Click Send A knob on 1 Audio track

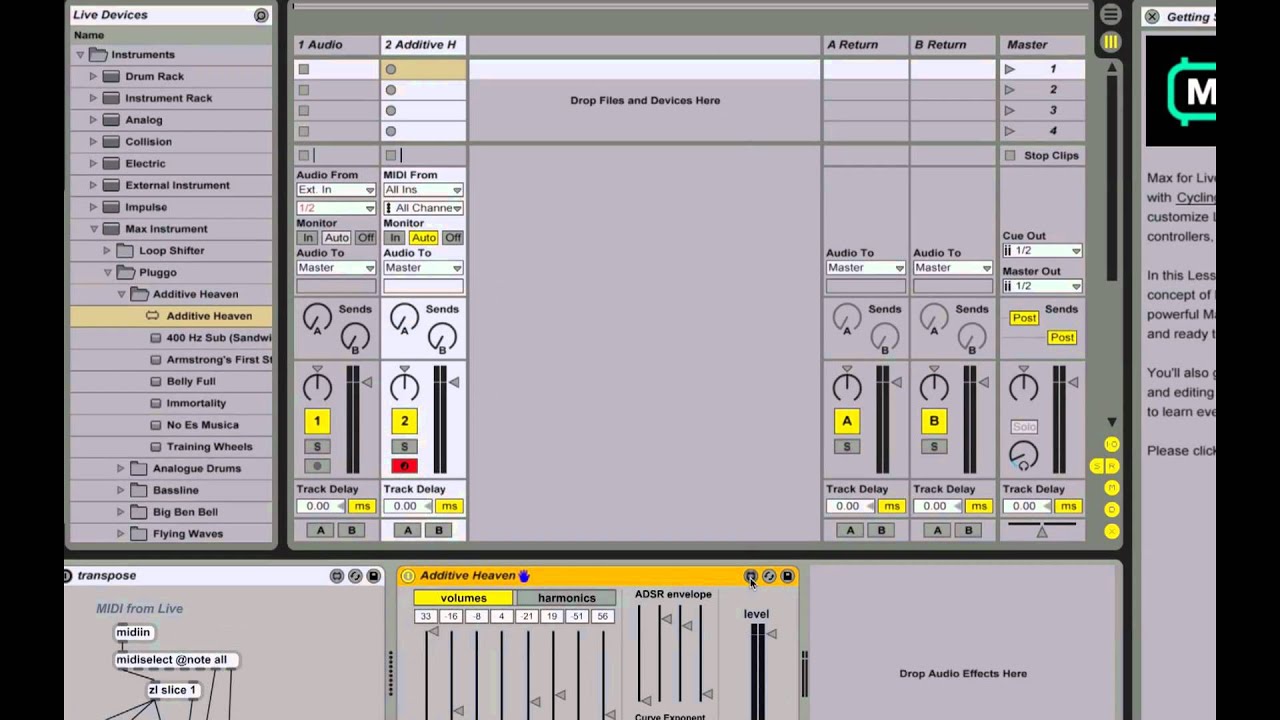(317, 320)
